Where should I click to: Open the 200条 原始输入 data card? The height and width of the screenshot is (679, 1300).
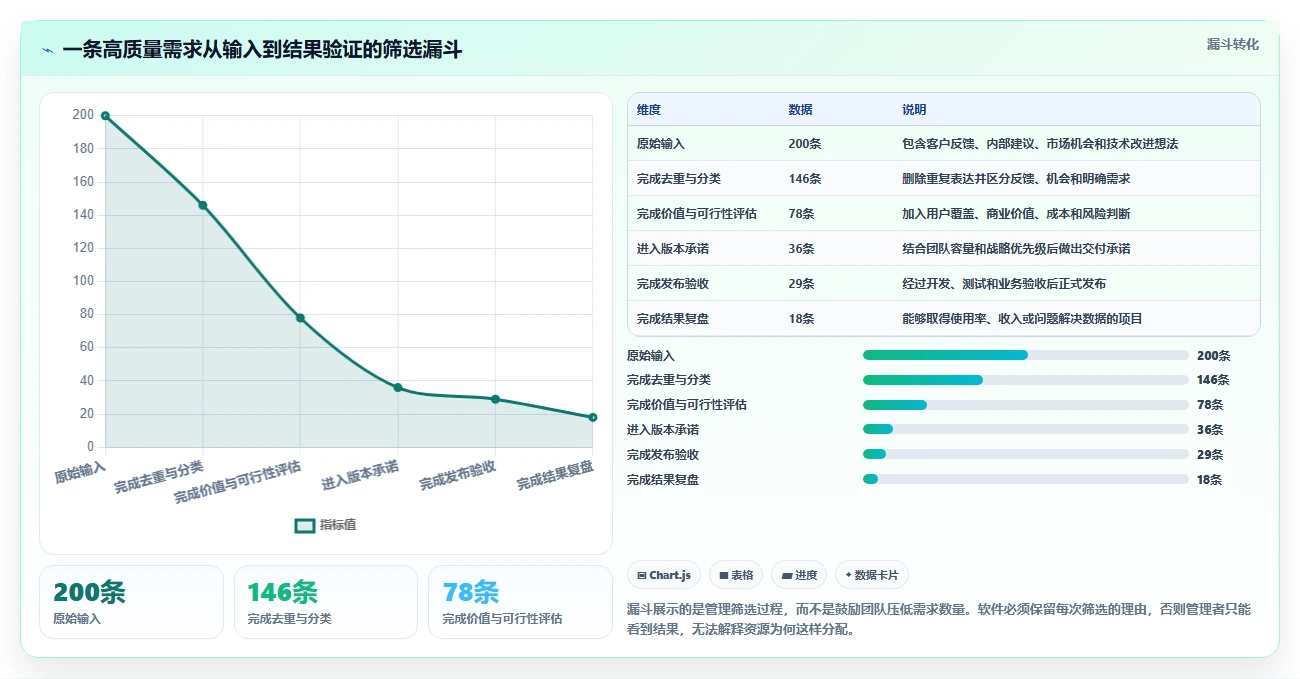pyautogui.click(x=131, y=602)
